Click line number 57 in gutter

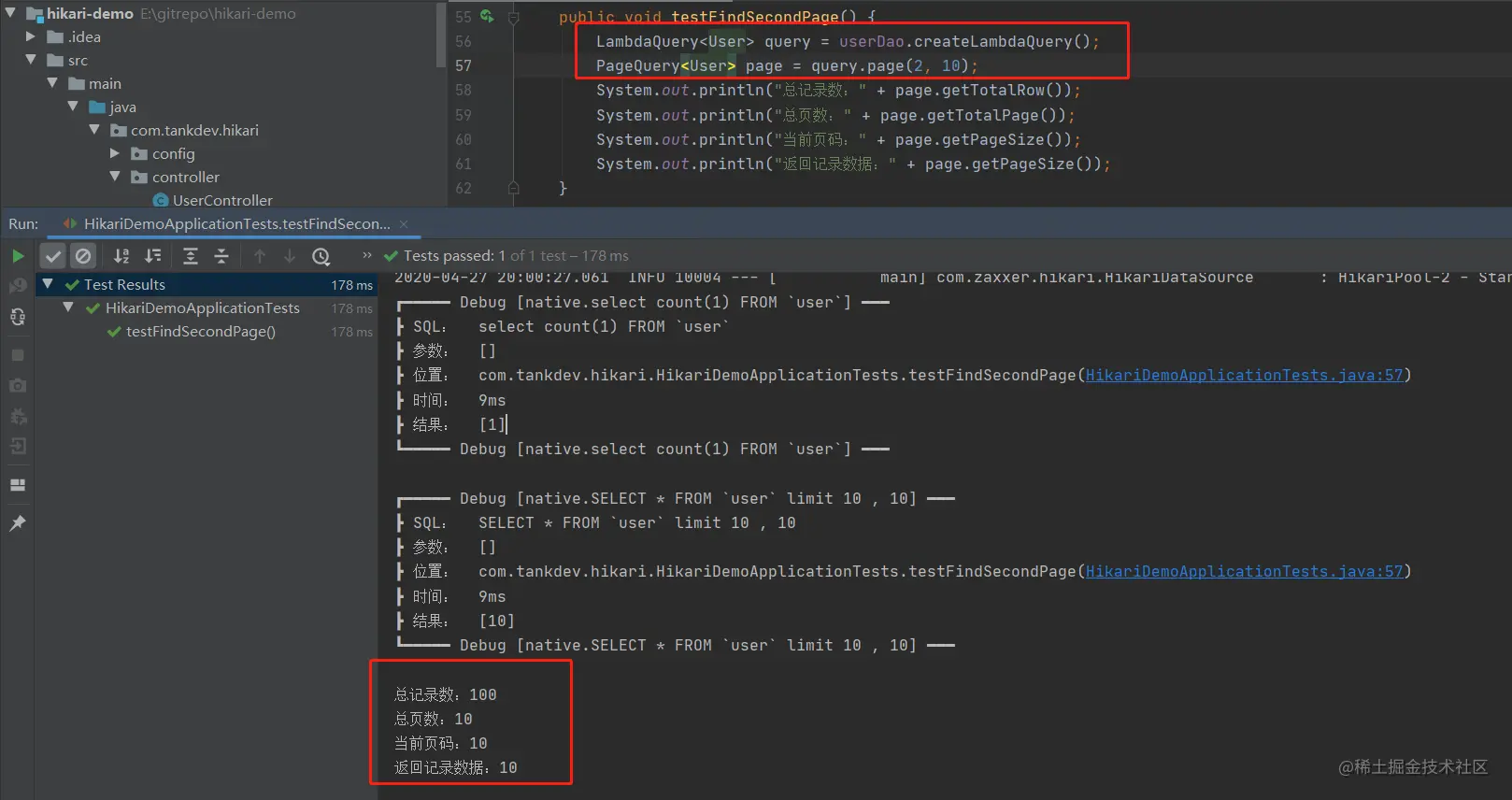464,65
